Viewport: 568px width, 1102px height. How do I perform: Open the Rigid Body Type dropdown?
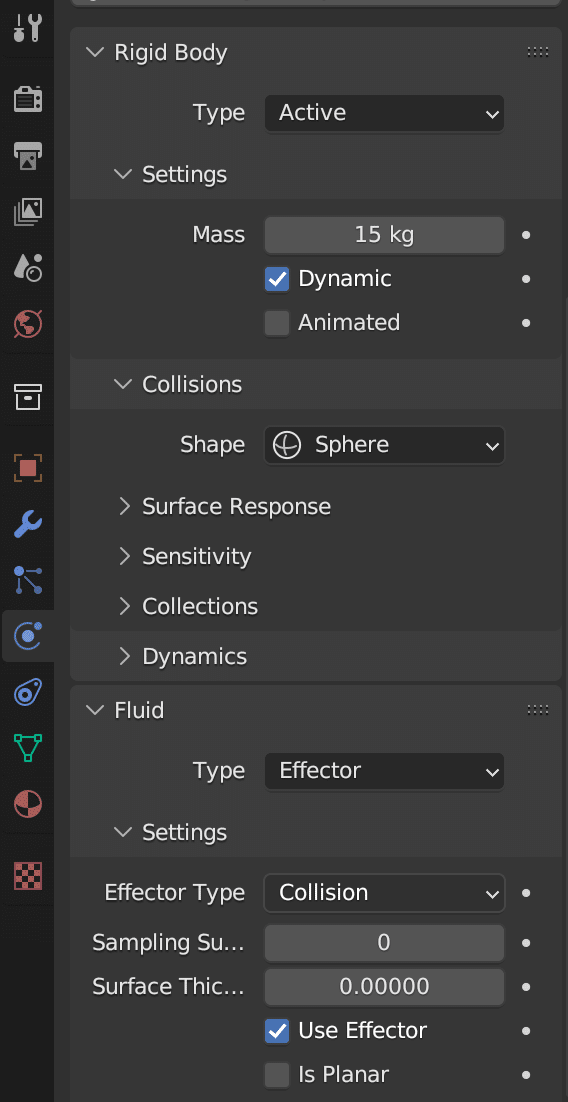pyautogui.click(x=385, y=113)
